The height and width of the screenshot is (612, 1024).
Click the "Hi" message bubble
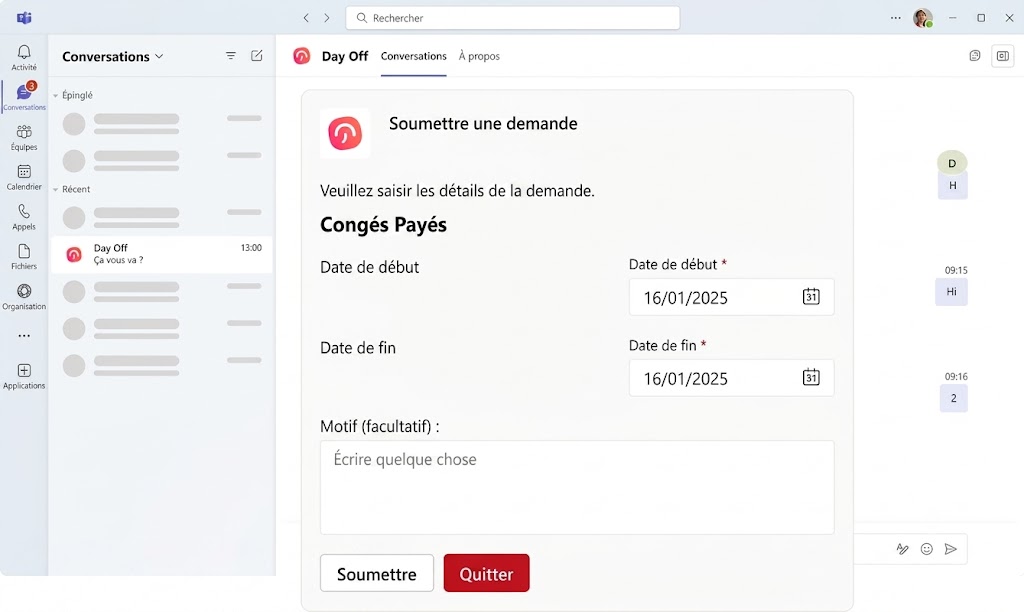952,292
